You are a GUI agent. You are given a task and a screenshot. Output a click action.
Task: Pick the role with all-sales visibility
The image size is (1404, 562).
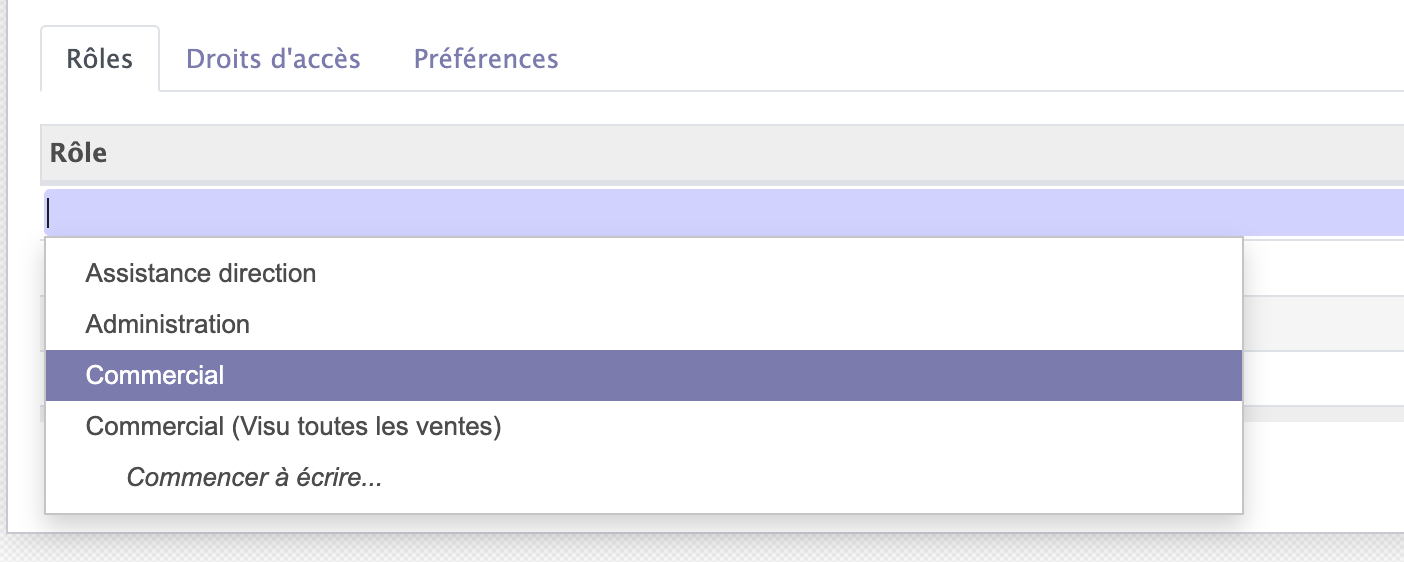pos(293,426)
